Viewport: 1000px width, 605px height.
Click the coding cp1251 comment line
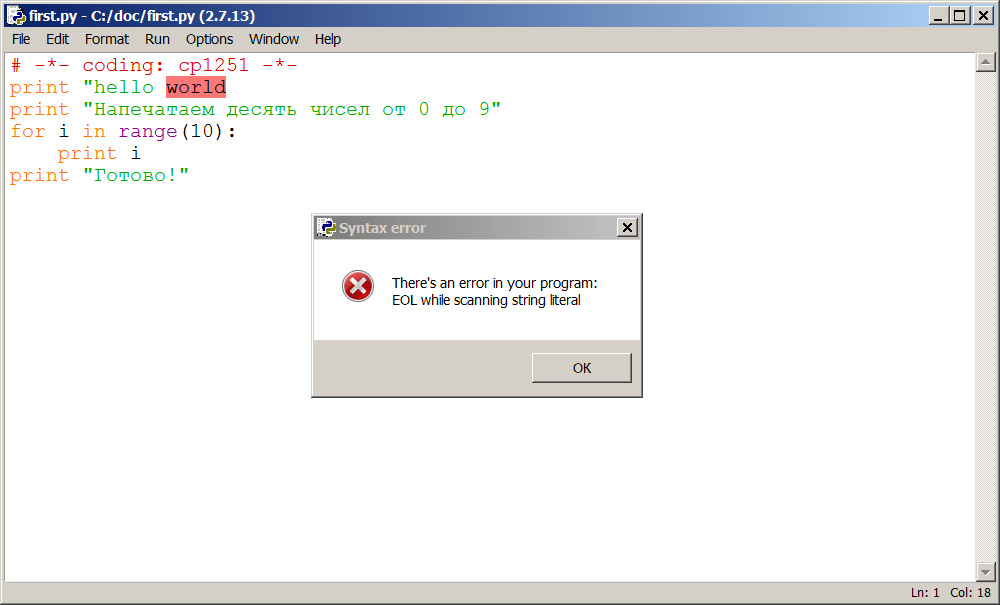[x=154, y=65]
